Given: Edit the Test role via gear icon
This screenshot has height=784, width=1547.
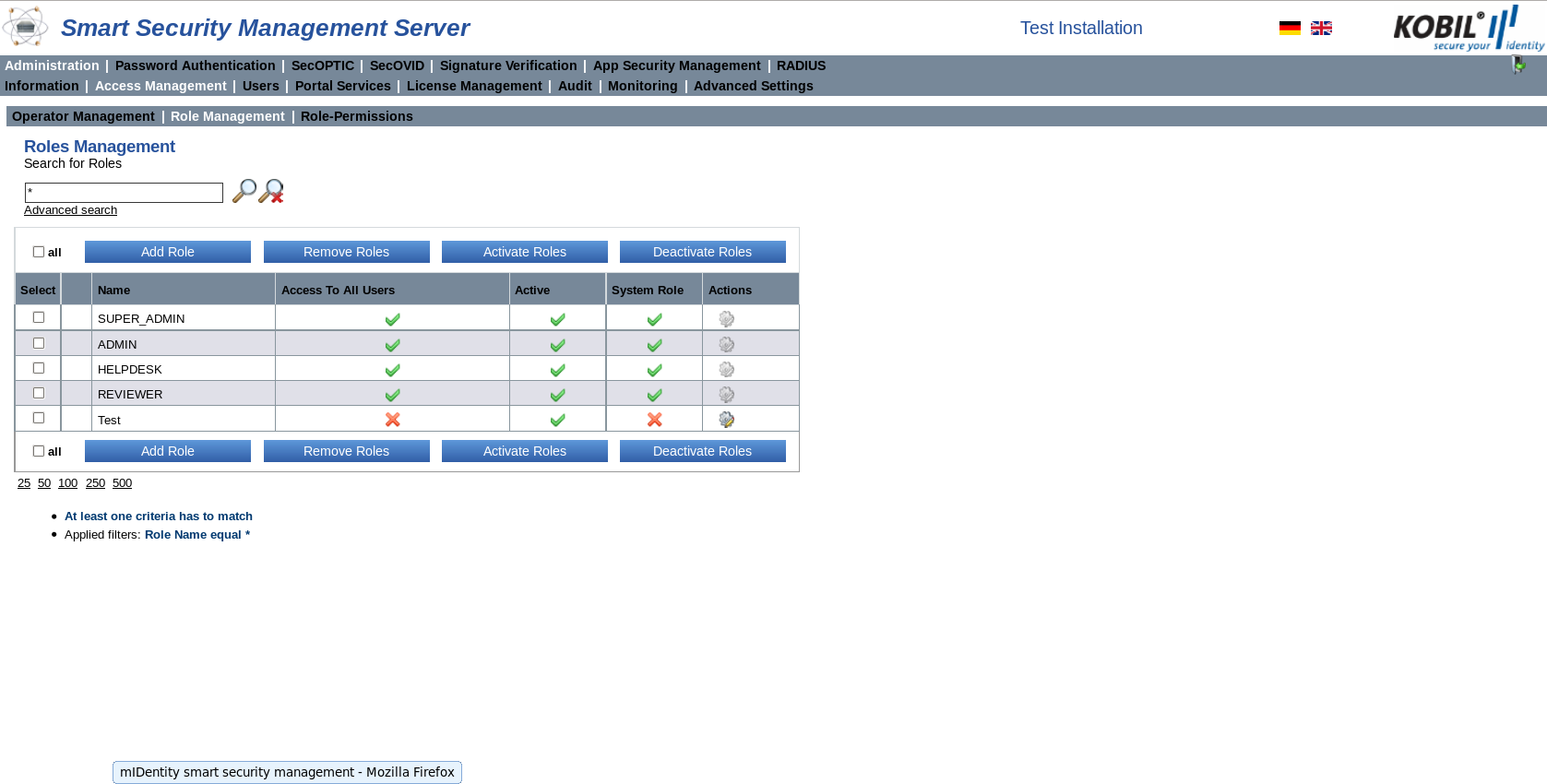Looking at the screenshot, I should point(727,420).
